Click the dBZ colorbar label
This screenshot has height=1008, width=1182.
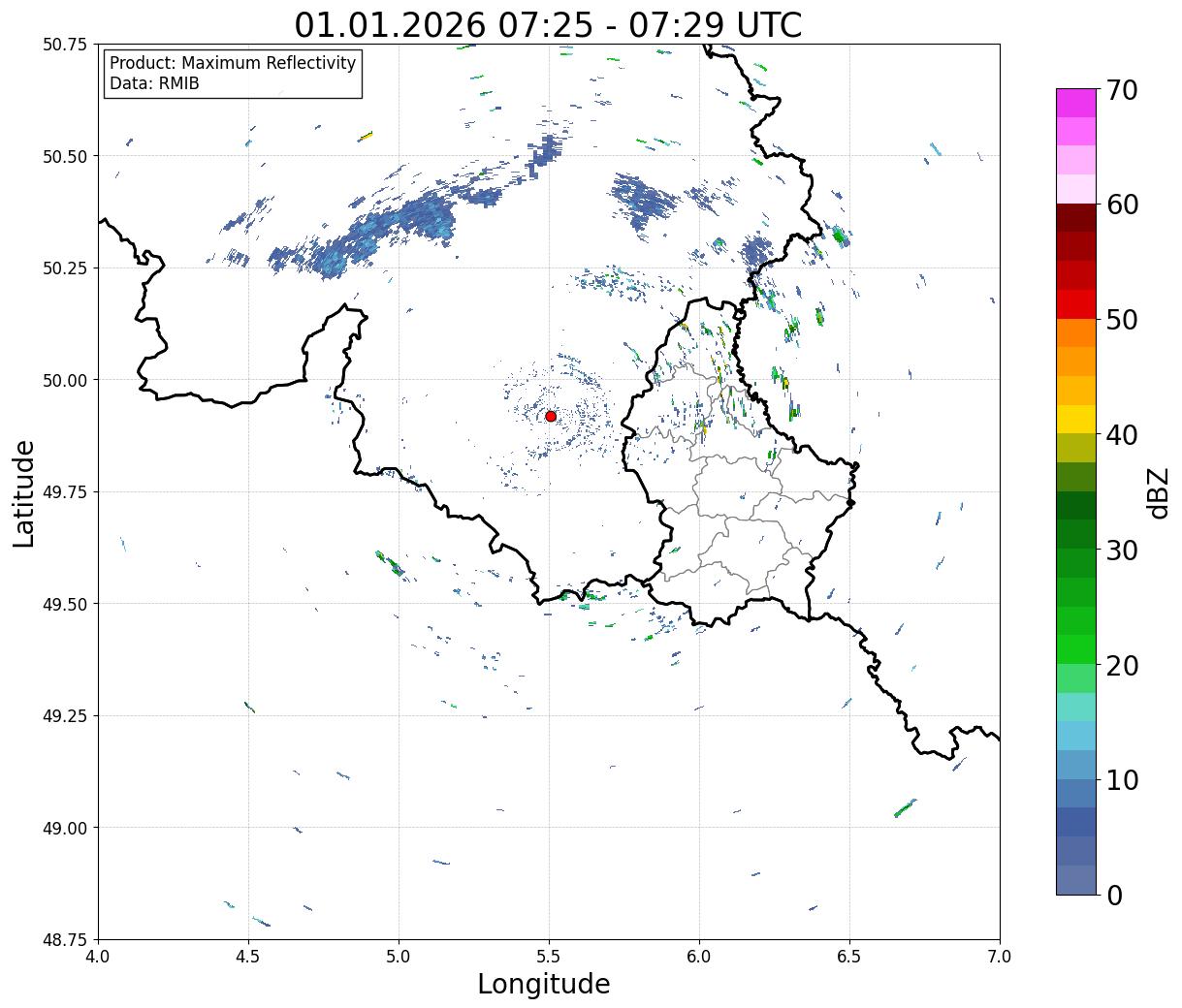[1158, 491]
